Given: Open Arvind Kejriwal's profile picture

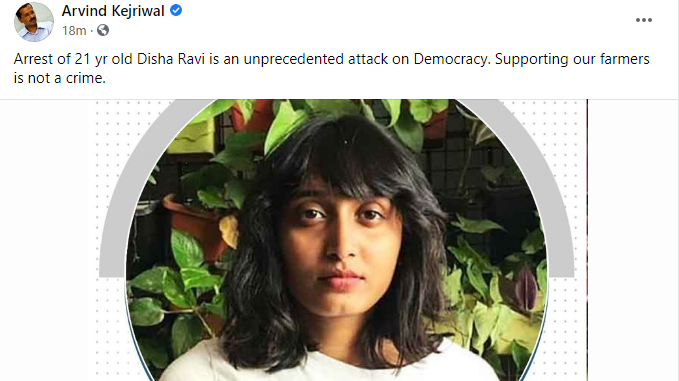Looking at the screenshot, I should pos(34,22).
